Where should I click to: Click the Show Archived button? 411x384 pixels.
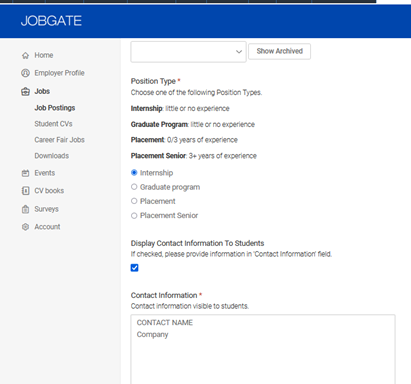click(x=280, y=51)
